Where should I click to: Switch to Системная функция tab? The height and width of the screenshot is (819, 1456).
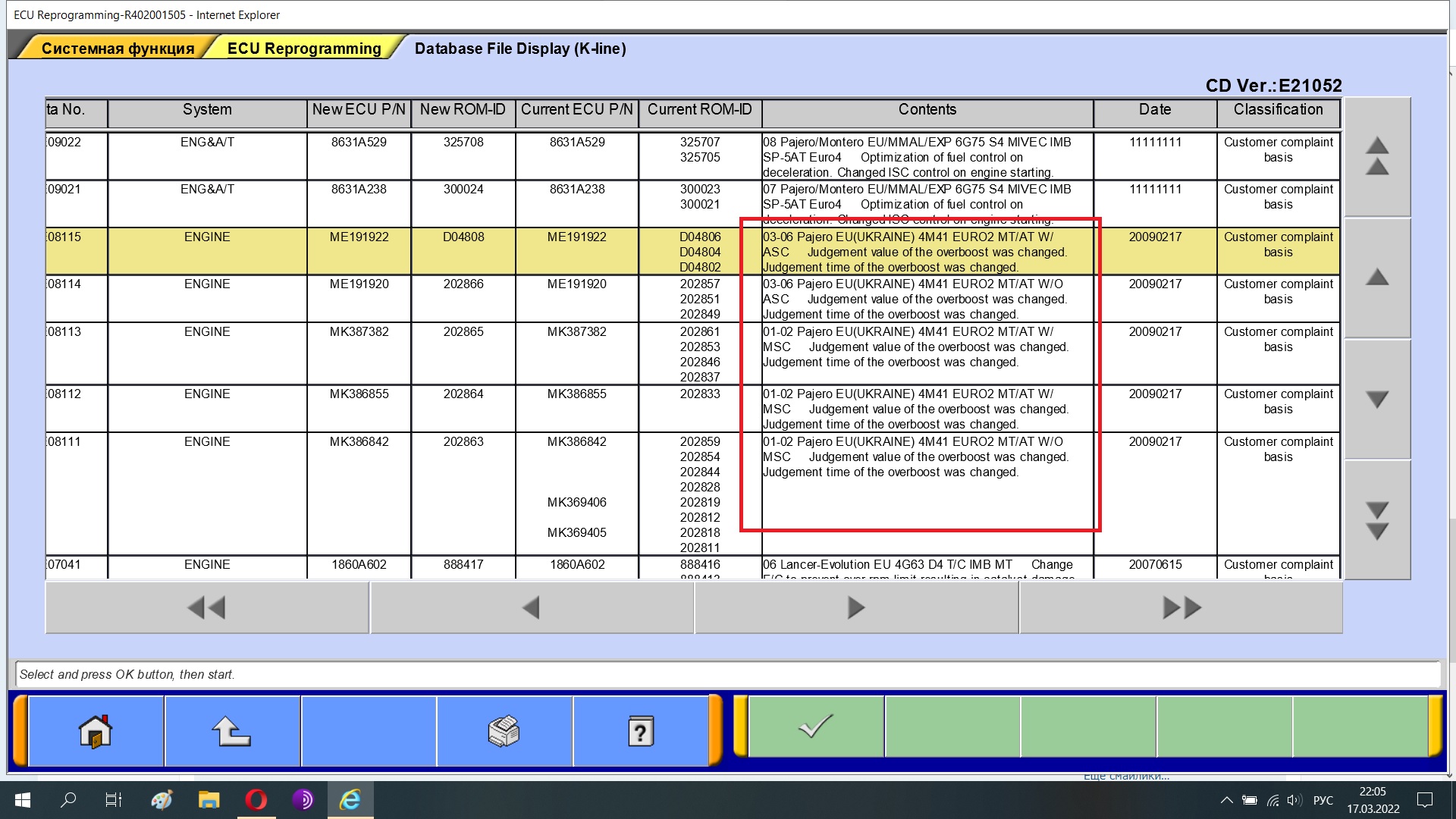[x=118, y=49]
